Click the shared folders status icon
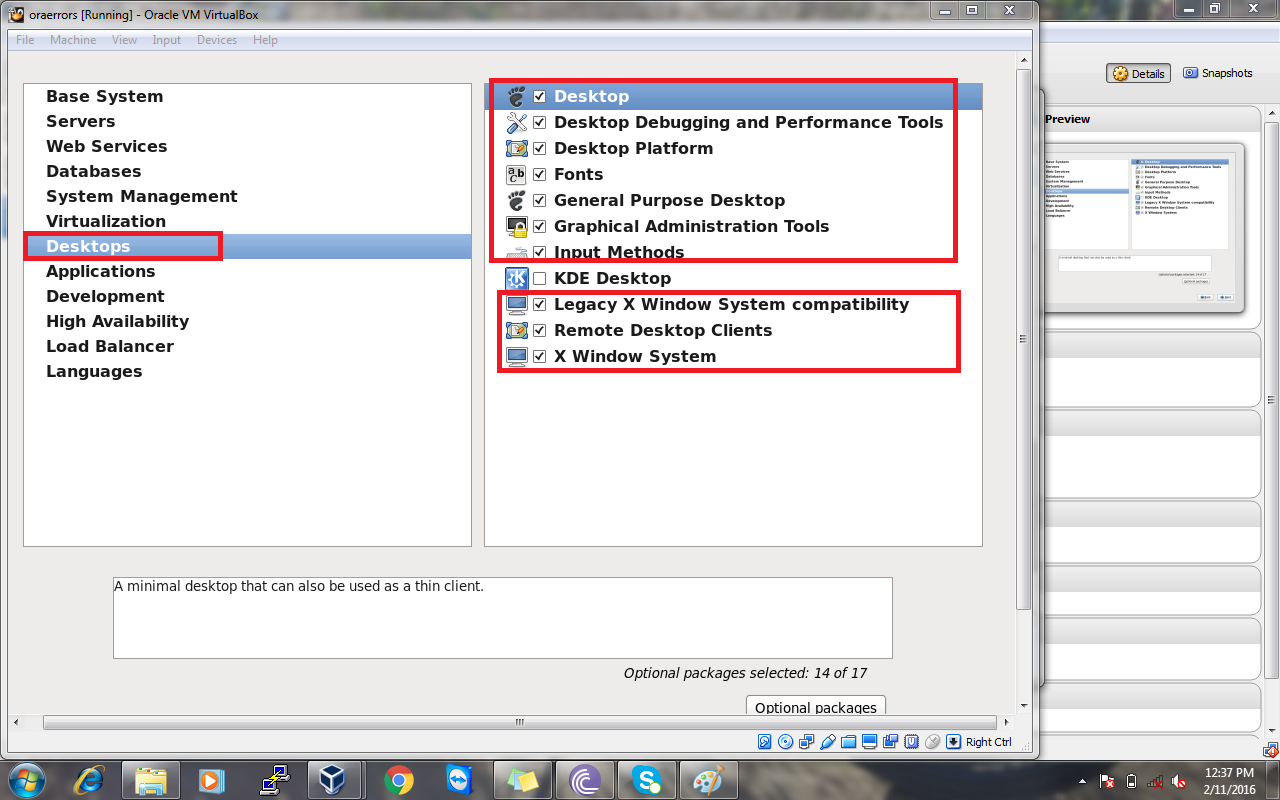The width and height of the screenshot is (1280, 800). coord(849,742)
